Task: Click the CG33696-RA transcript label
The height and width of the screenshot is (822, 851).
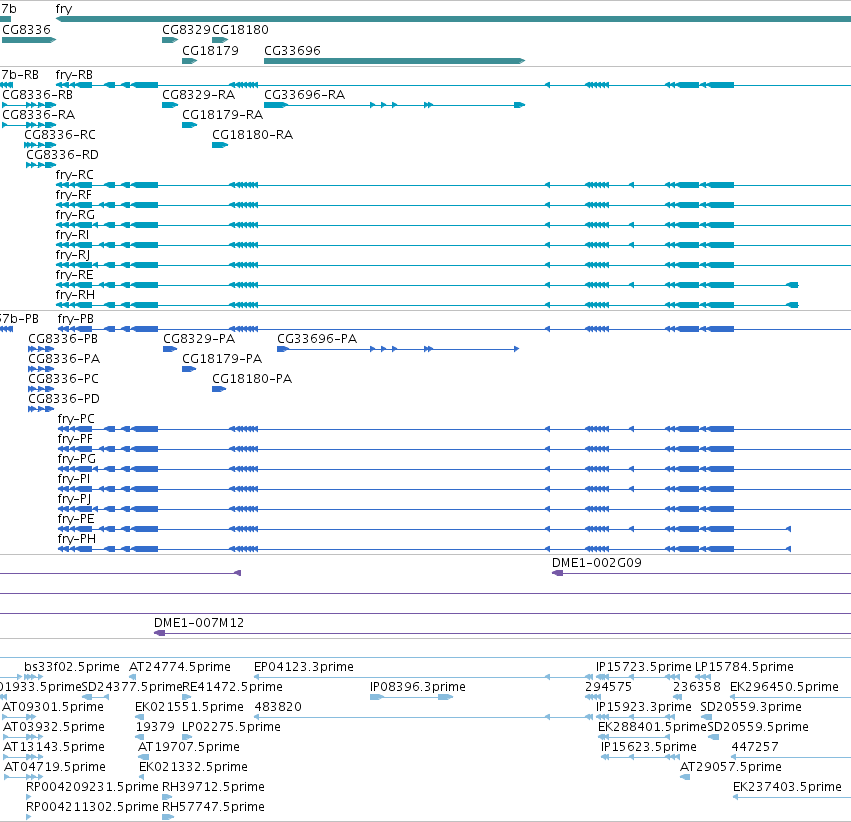Action: click(x=304, y=95)
